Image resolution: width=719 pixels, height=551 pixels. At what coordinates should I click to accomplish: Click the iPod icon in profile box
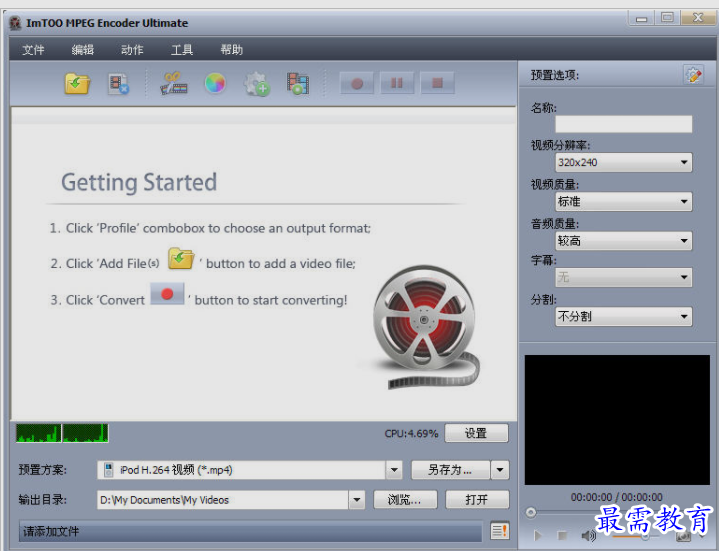point(109,470)
